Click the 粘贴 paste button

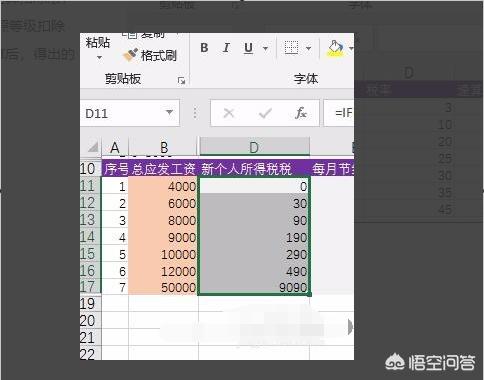98,42
